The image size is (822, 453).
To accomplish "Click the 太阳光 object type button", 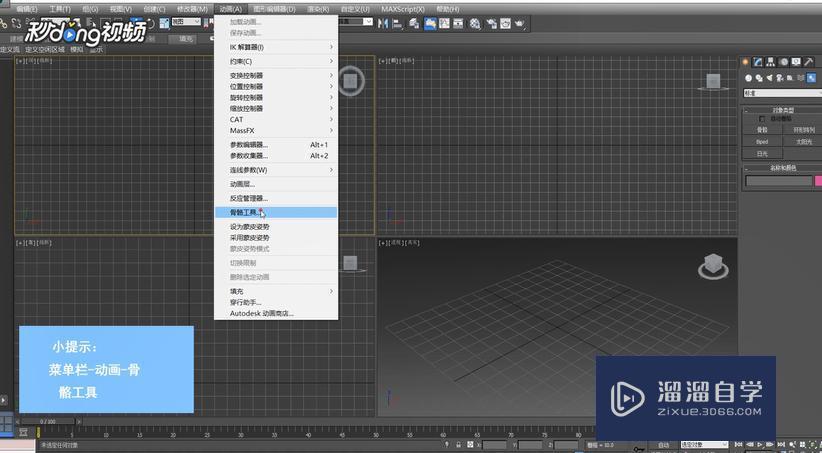I will click(x=803, y=142).
